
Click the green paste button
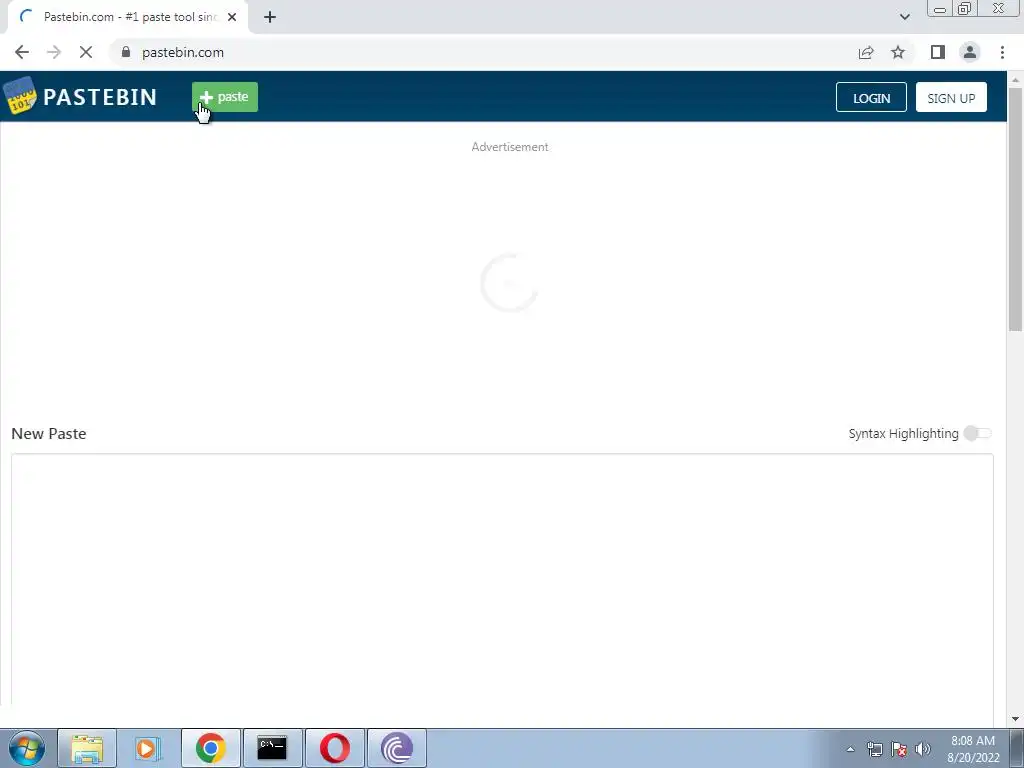pos(225,97)
